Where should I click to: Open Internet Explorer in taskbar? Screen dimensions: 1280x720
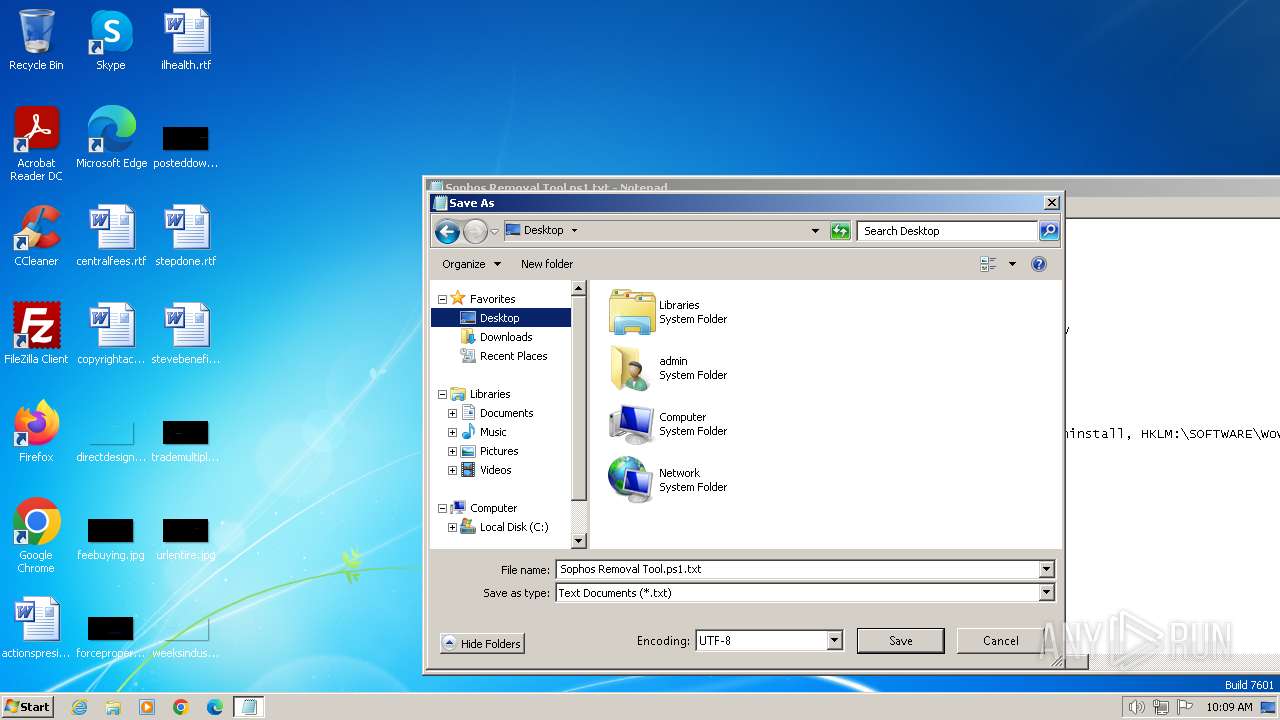79,707
